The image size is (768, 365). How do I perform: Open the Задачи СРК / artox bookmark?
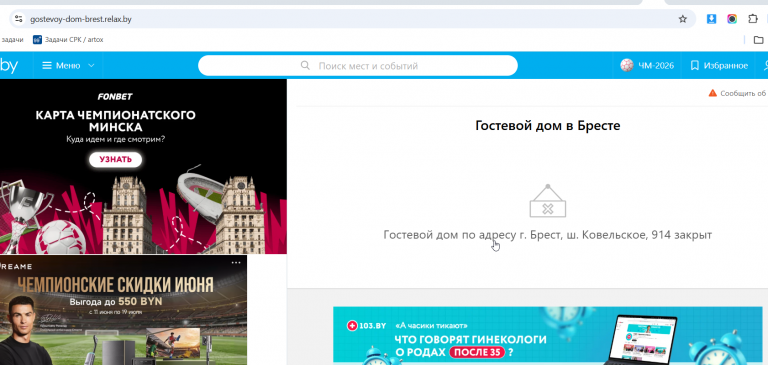click(x=68, y=40)
